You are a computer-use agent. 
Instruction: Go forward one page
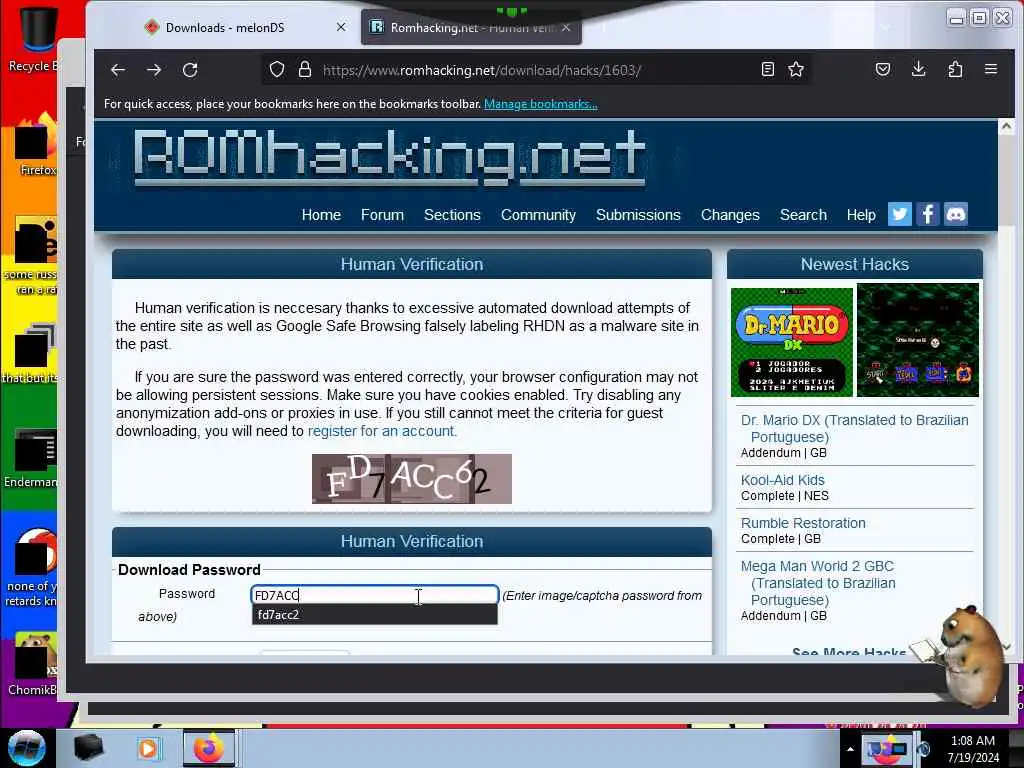tap(154, 70)
